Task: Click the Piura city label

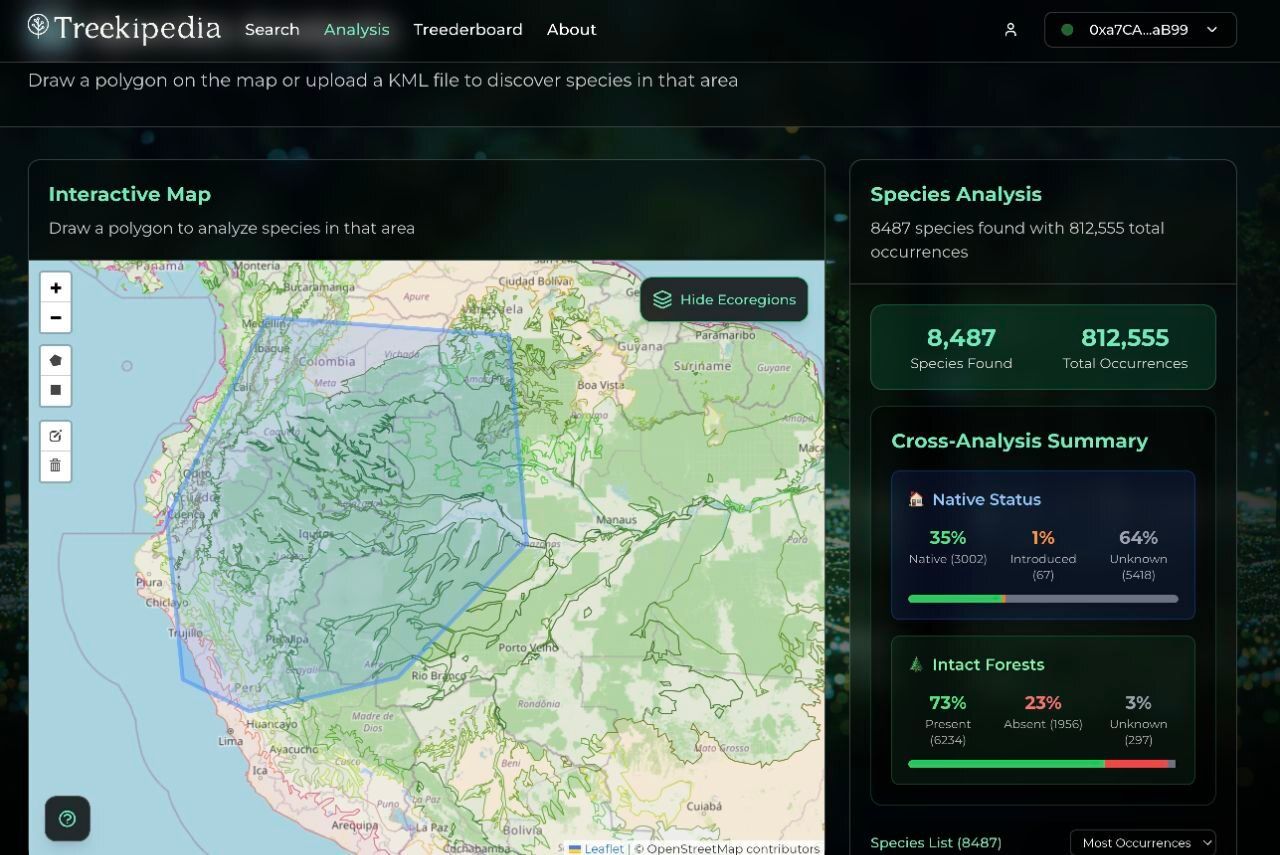Action: coord(150,581)
